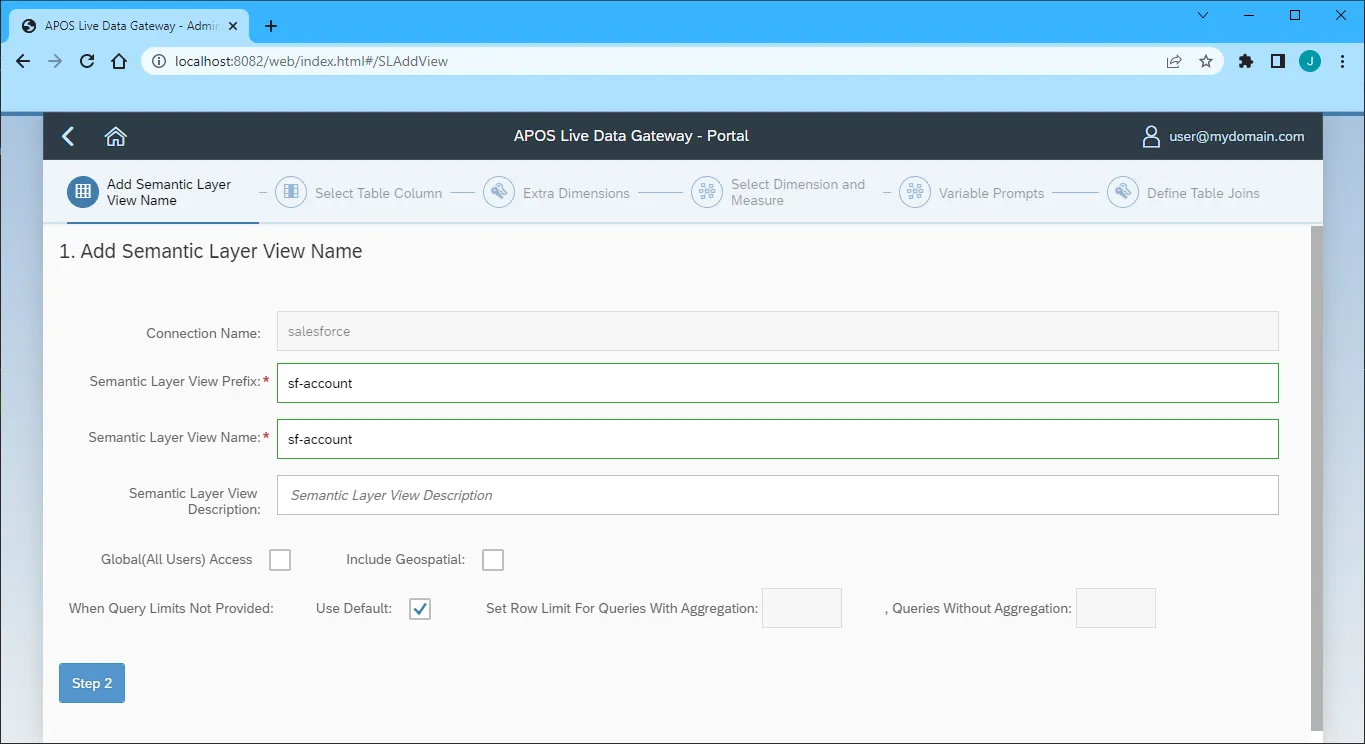Image resolution: width=1365 pixels, height=744 pixels.
Task: Open a new browser tab with the plus button
Action: 270,26
